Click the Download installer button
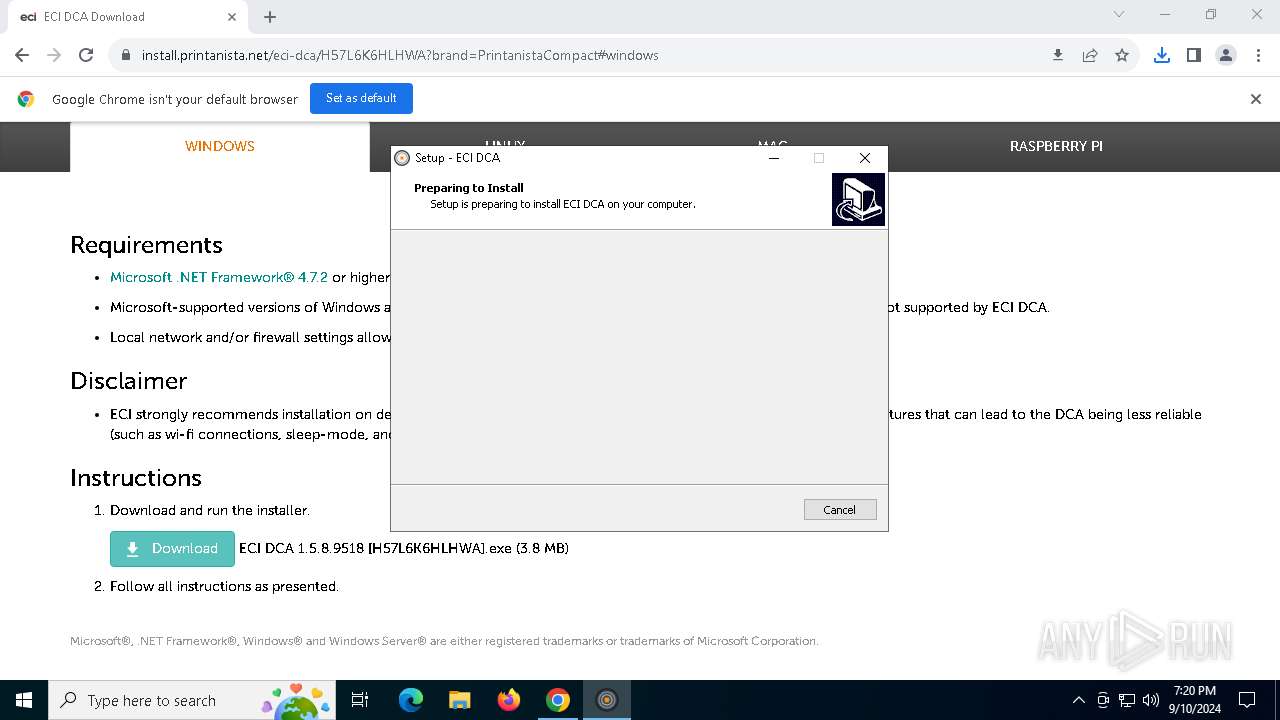1280x720 pixels. point(172,549)
